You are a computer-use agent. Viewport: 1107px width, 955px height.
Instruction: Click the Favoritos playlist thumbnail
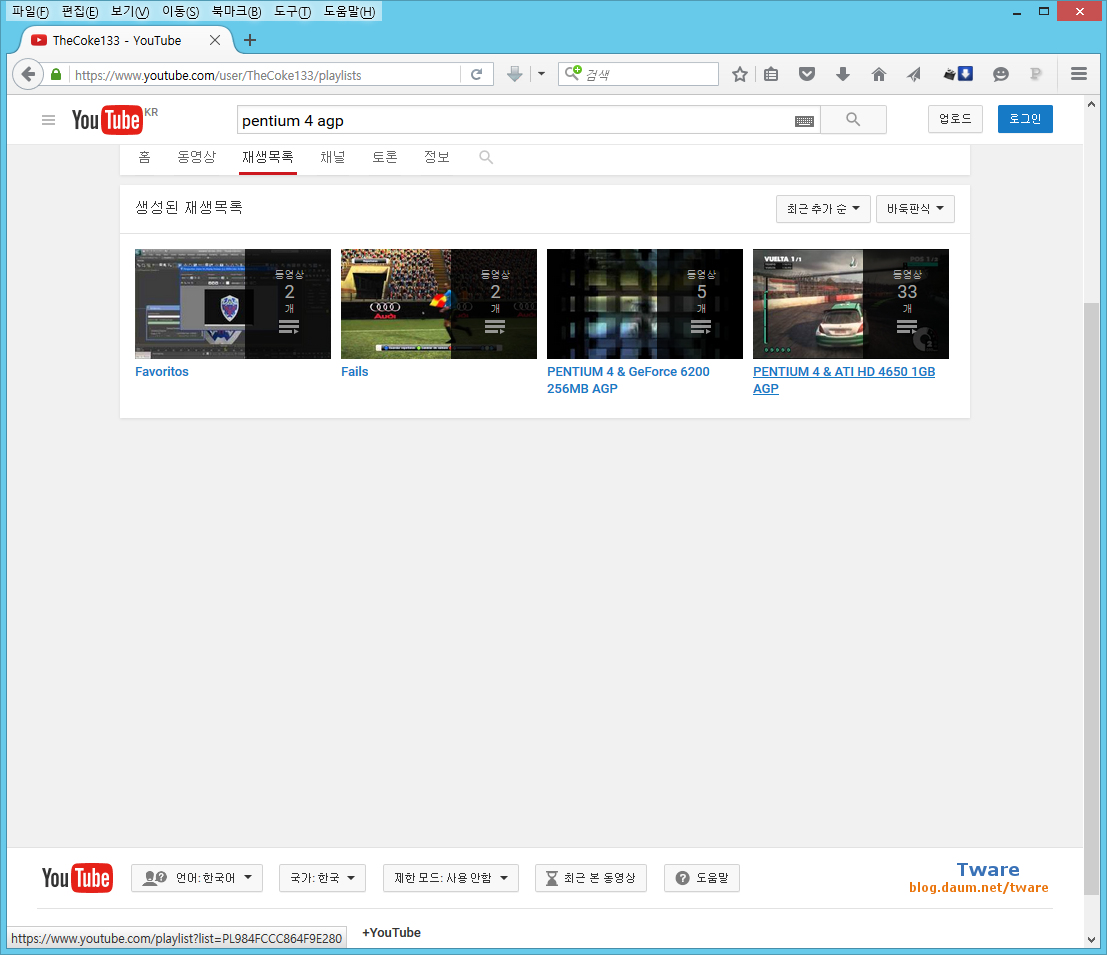click(x=233, y=304)
